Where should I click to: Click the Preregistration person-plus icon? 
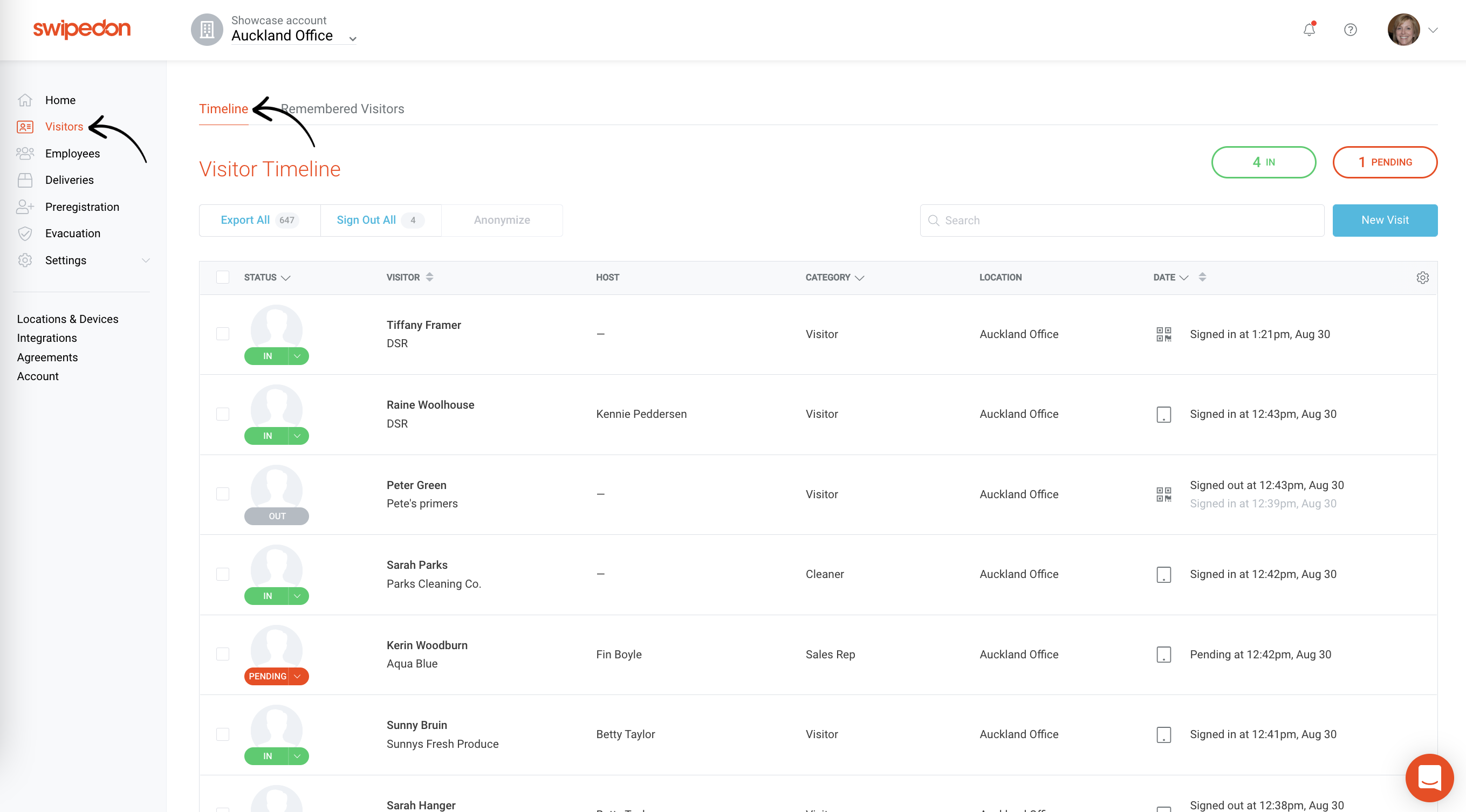click(x=25, y=207)
